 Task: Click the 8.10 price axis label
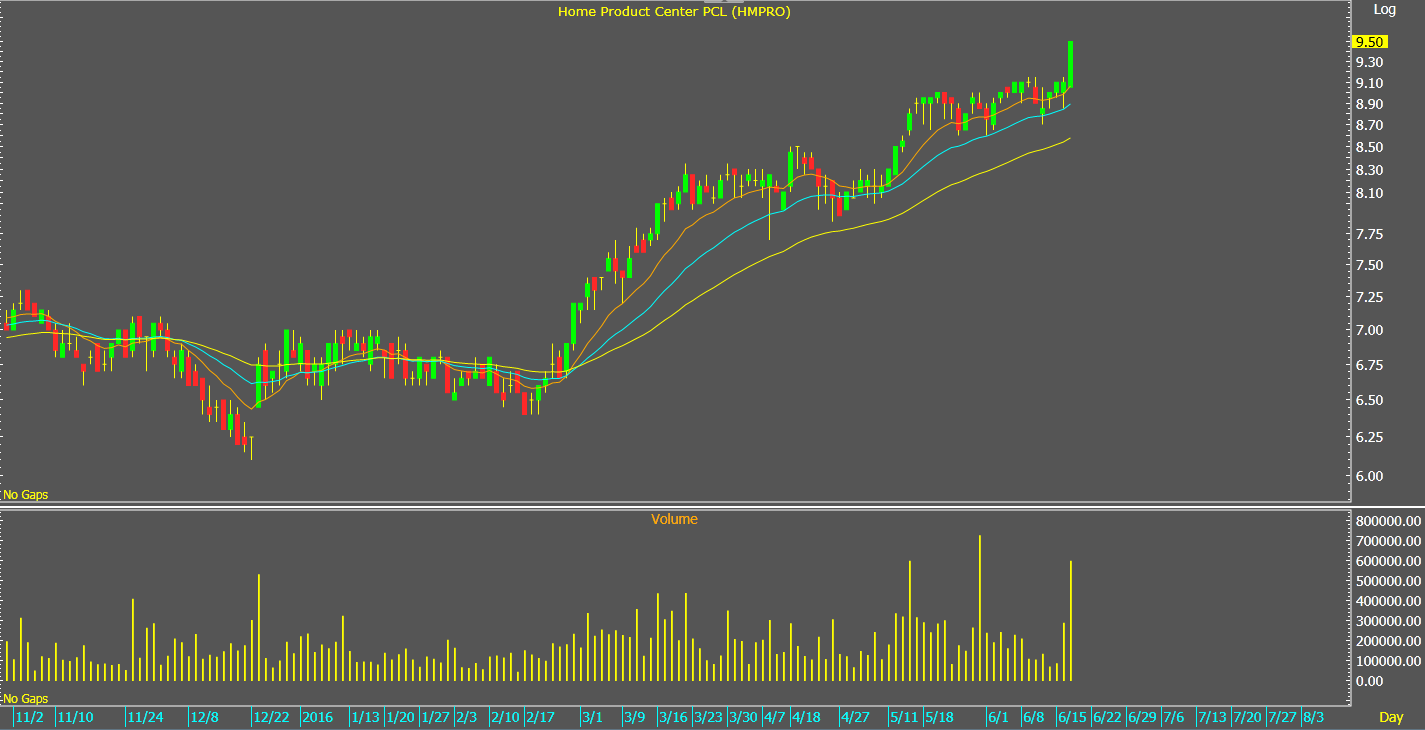(x=1369, y=193)
